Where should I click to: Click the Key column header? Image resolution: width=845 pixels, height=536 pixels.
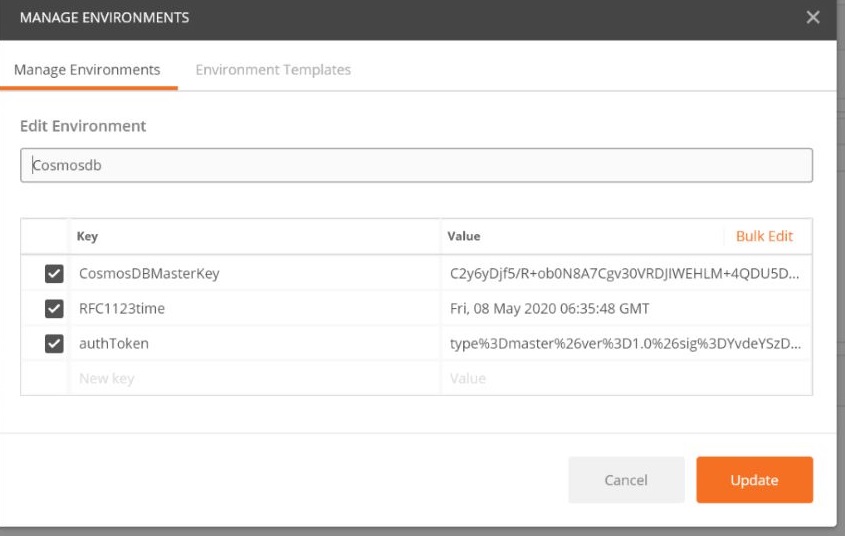tap(87, 236)
